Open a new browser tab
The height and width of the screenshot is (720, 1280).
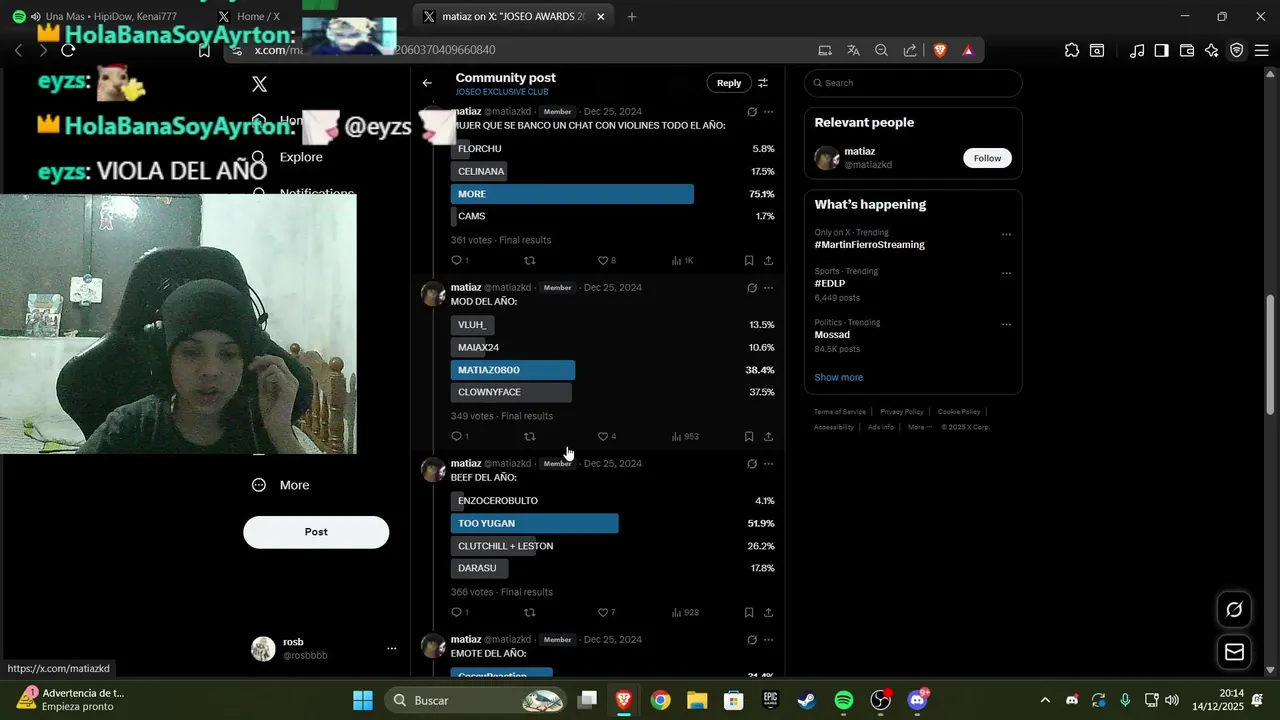631,16
